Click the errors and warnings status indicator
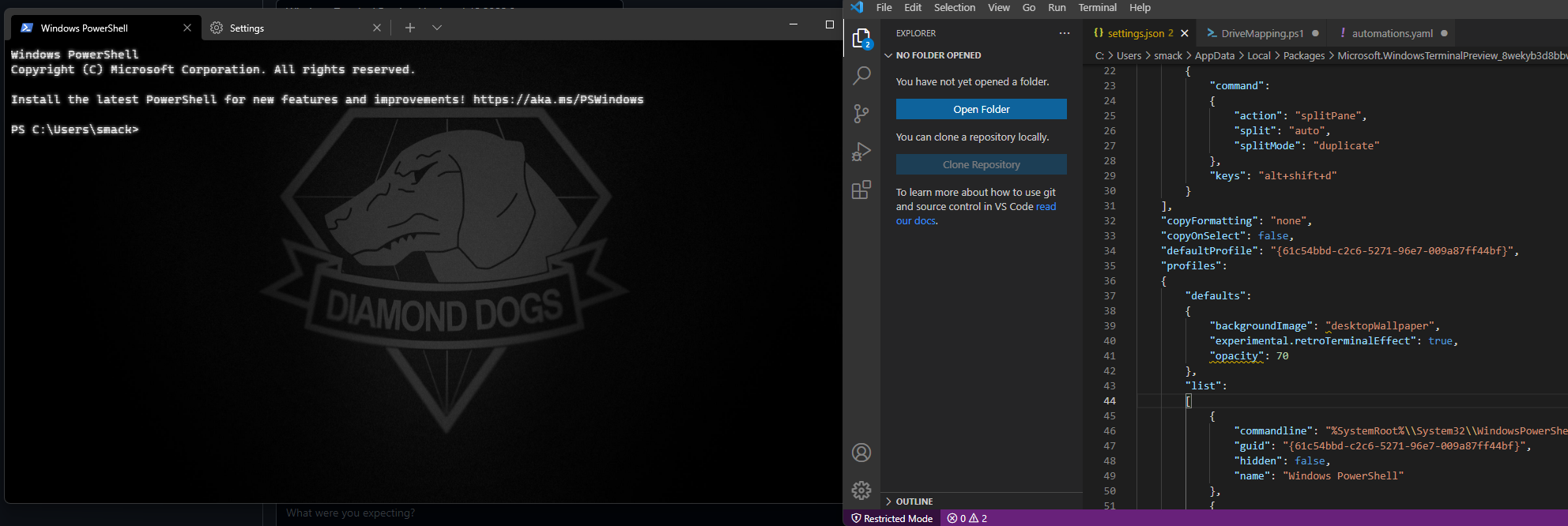The height and width of the screenshot is (526, 1568). (x=967, y=518)
